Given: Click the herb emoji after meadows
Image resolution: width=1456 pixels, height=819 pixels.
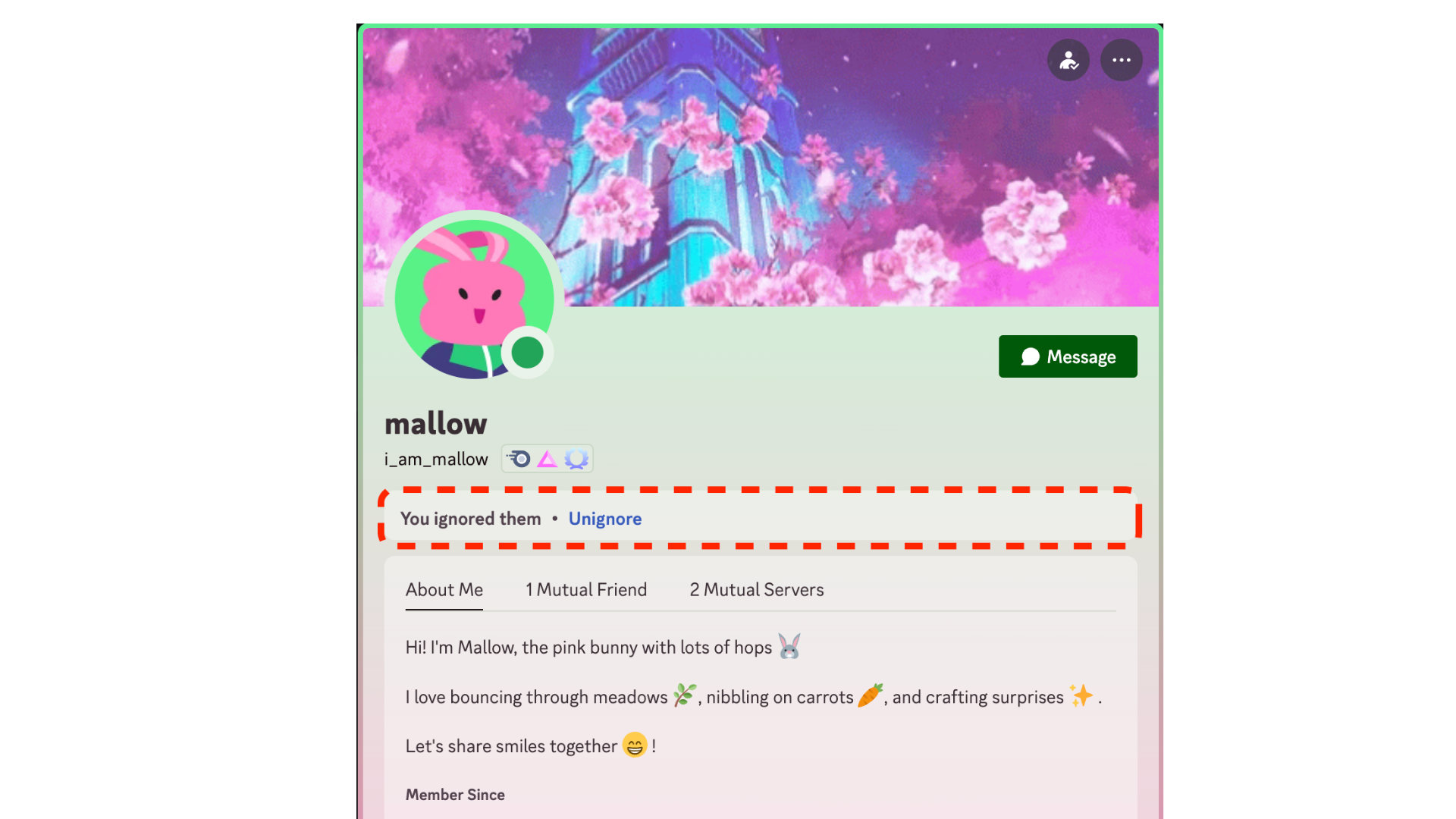Looking at the screenshot, I should tap(684, 695).
